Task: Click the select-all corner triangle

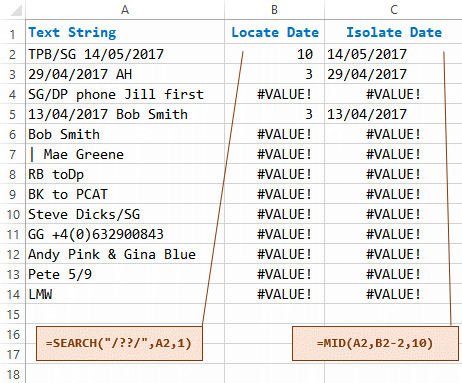Action: [16, 10]
